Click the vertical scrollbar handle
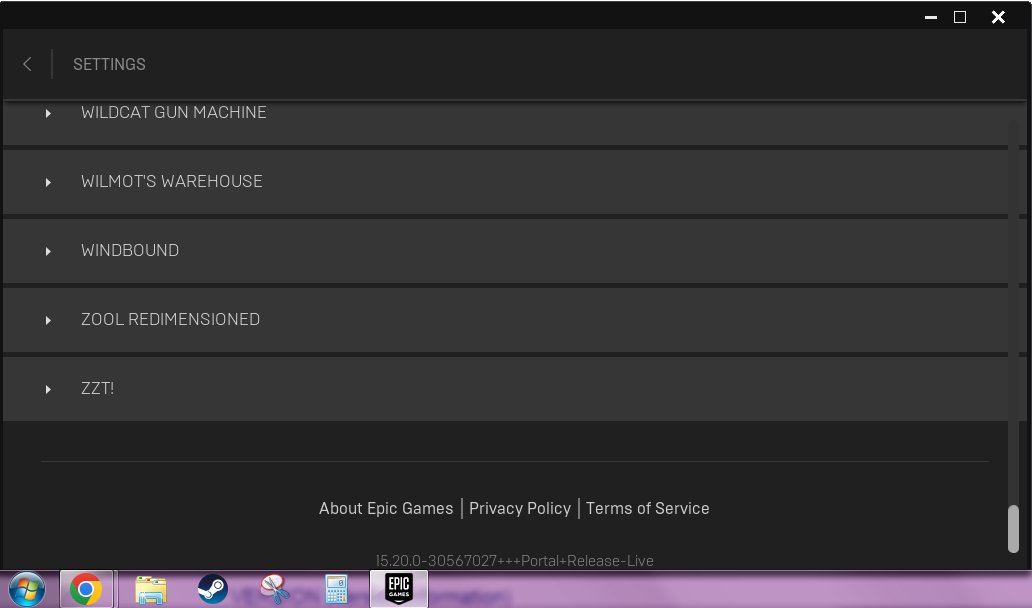This screenshot has width=1032, height=608. 1013,527
